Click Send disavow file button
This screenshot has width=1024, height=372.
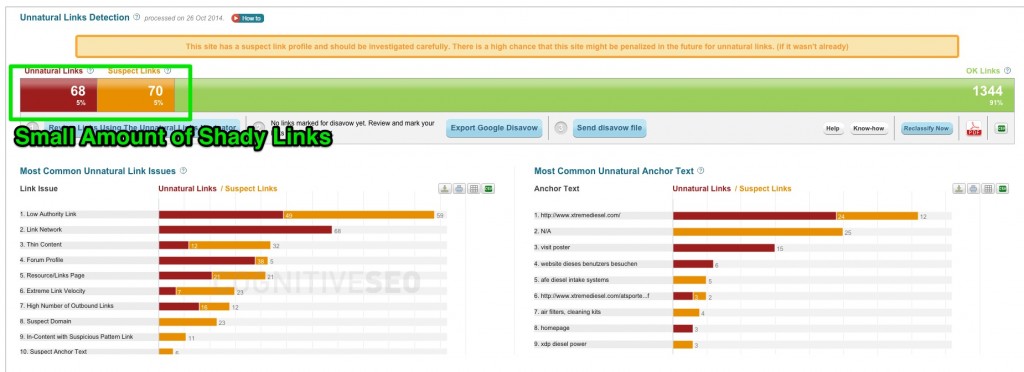pyautogui.click(x=609, y=128)
